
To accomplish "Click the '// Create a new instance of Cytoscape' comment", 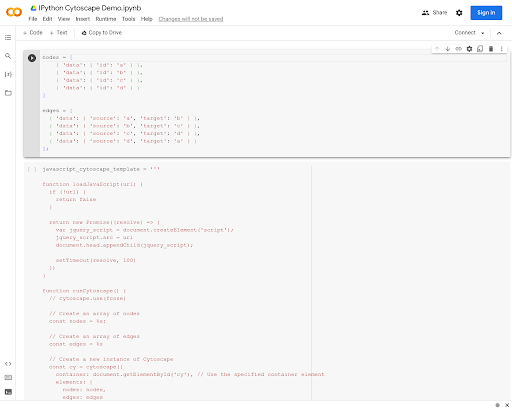I will click(x=111, y=359).
